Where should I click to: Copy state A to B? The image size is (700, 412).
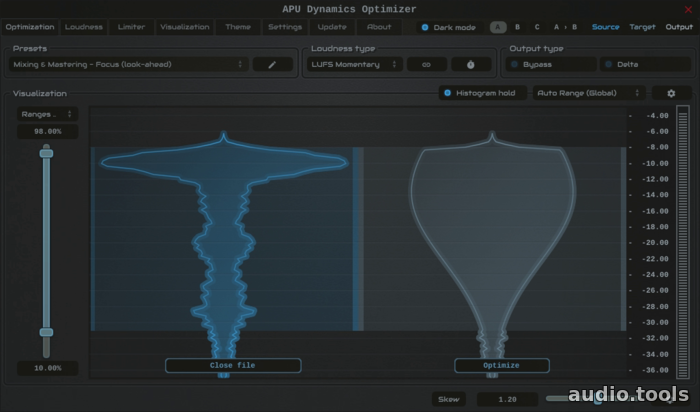click(x=565, y=27)
